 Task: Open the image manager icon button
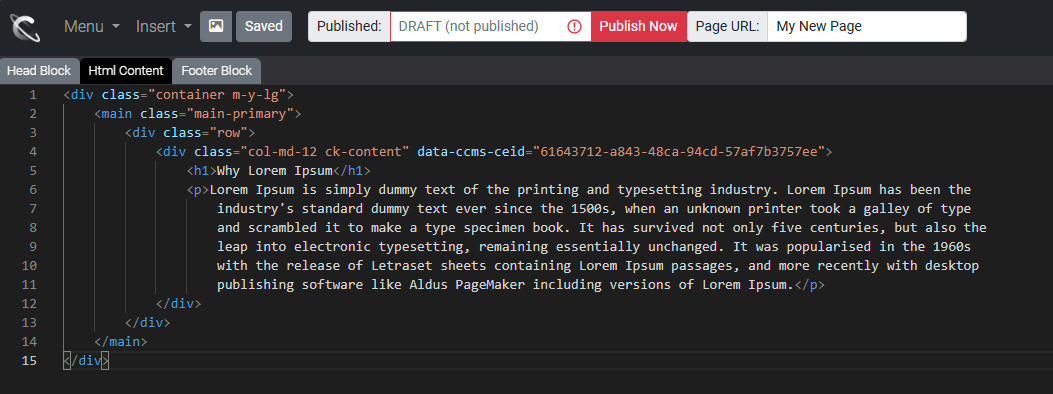[216, 26]
